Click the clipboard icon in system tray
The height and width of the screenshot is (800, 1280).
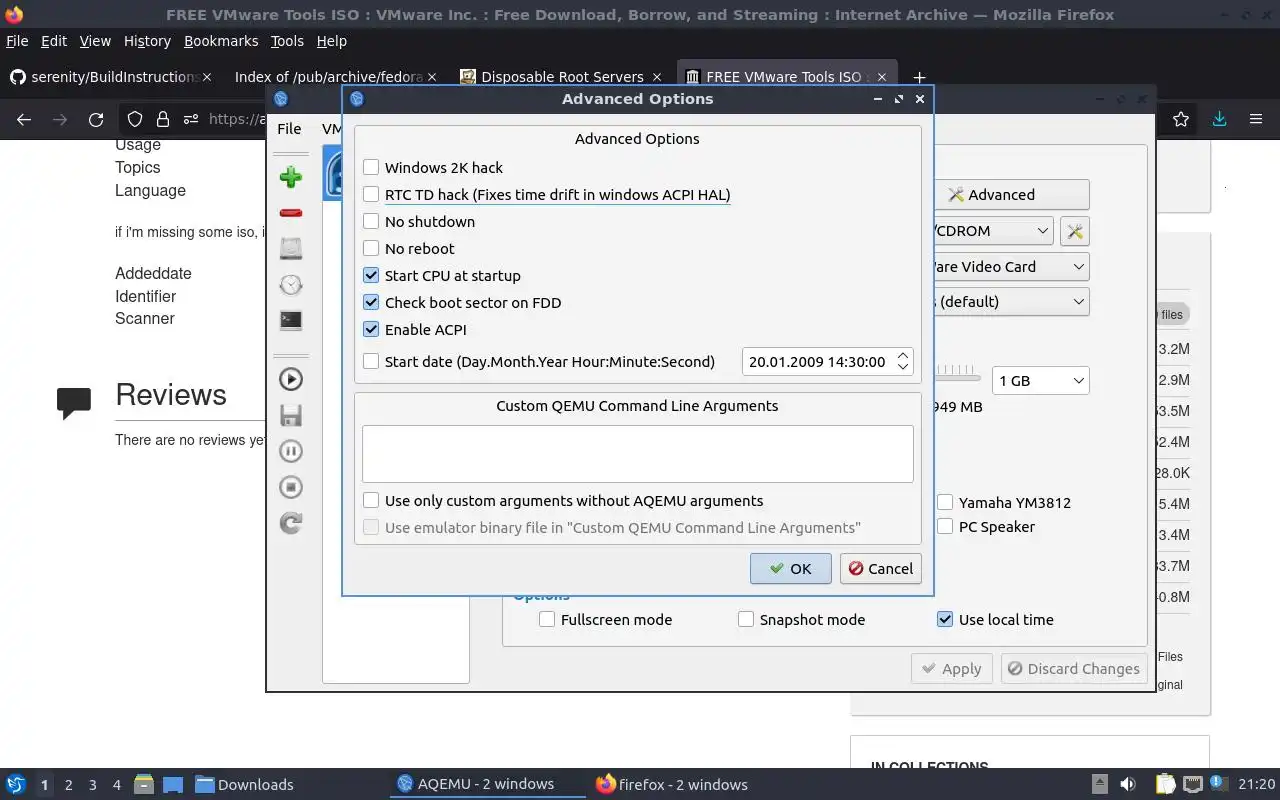pos(1165,784)
